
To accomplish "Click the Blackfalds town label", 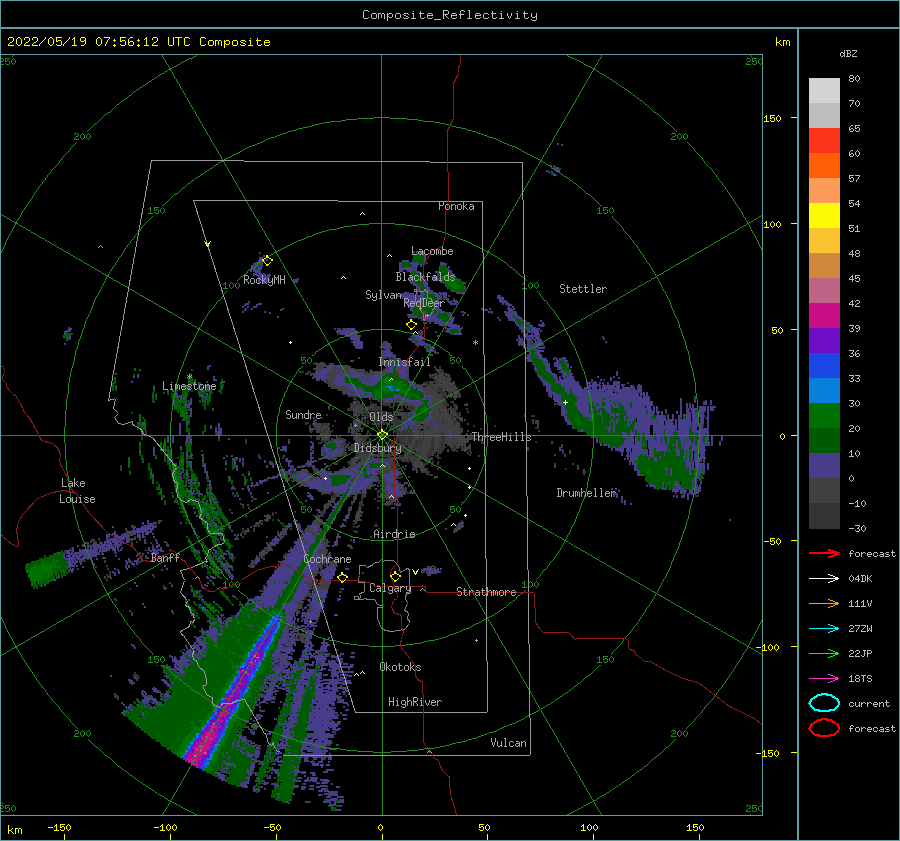I will (425, 277).
